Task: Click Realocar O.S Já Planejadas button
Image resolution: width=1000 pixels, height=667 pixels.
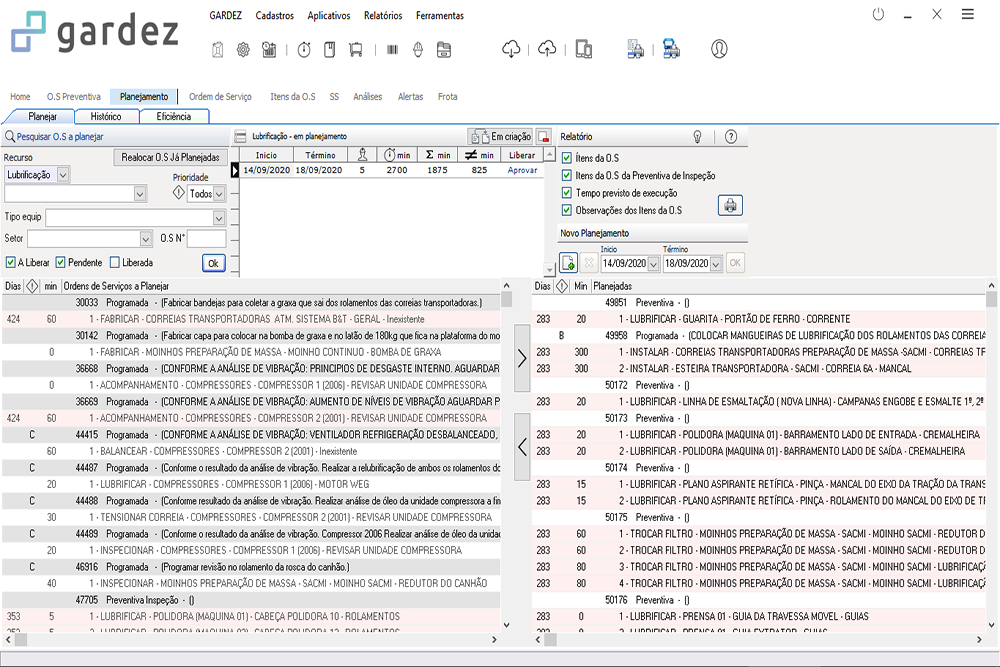Action: (x=170, y=157)
